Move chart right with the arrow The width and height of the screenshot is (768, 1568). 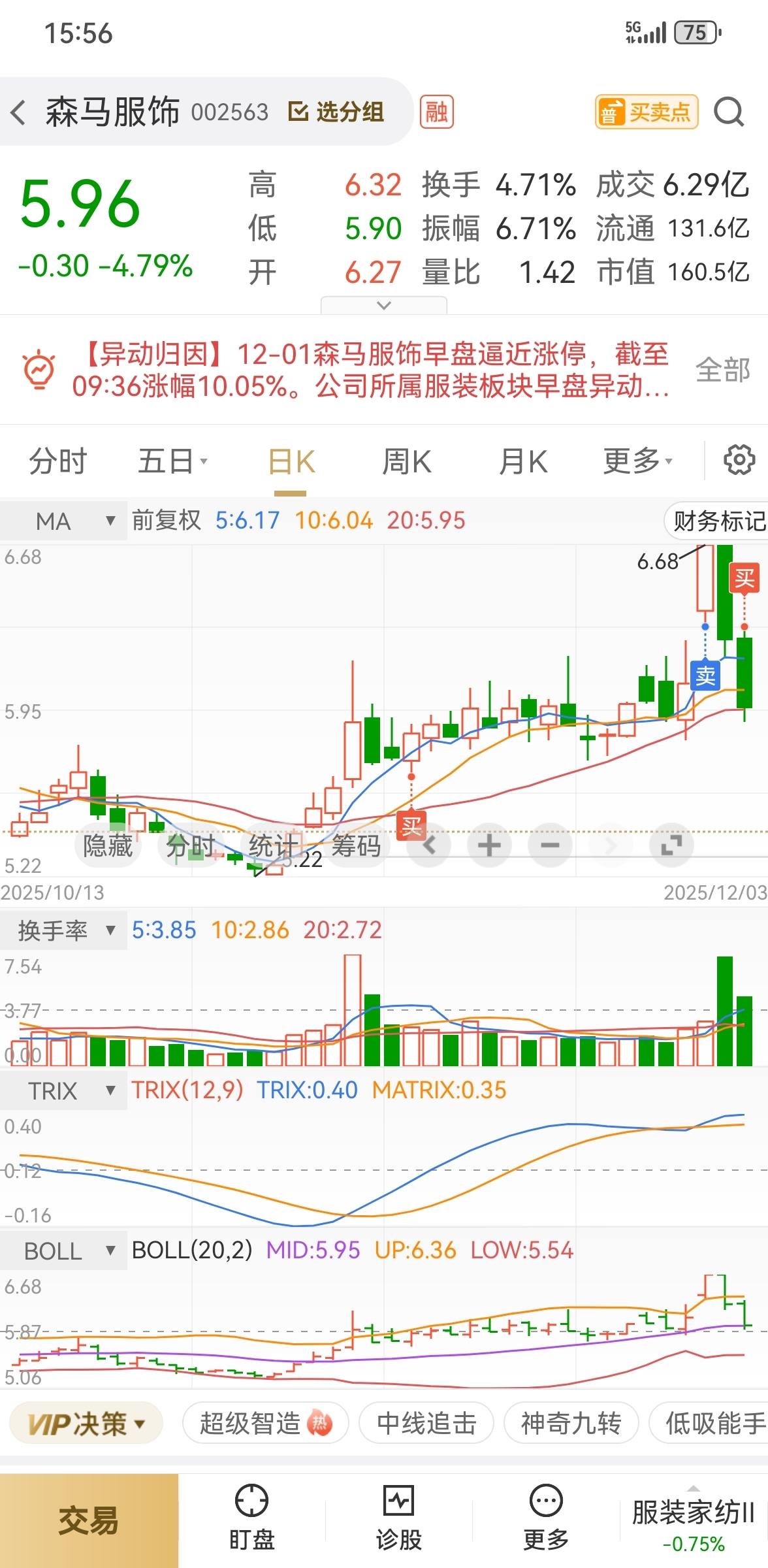pyautogui.click(x=611, y=845)
